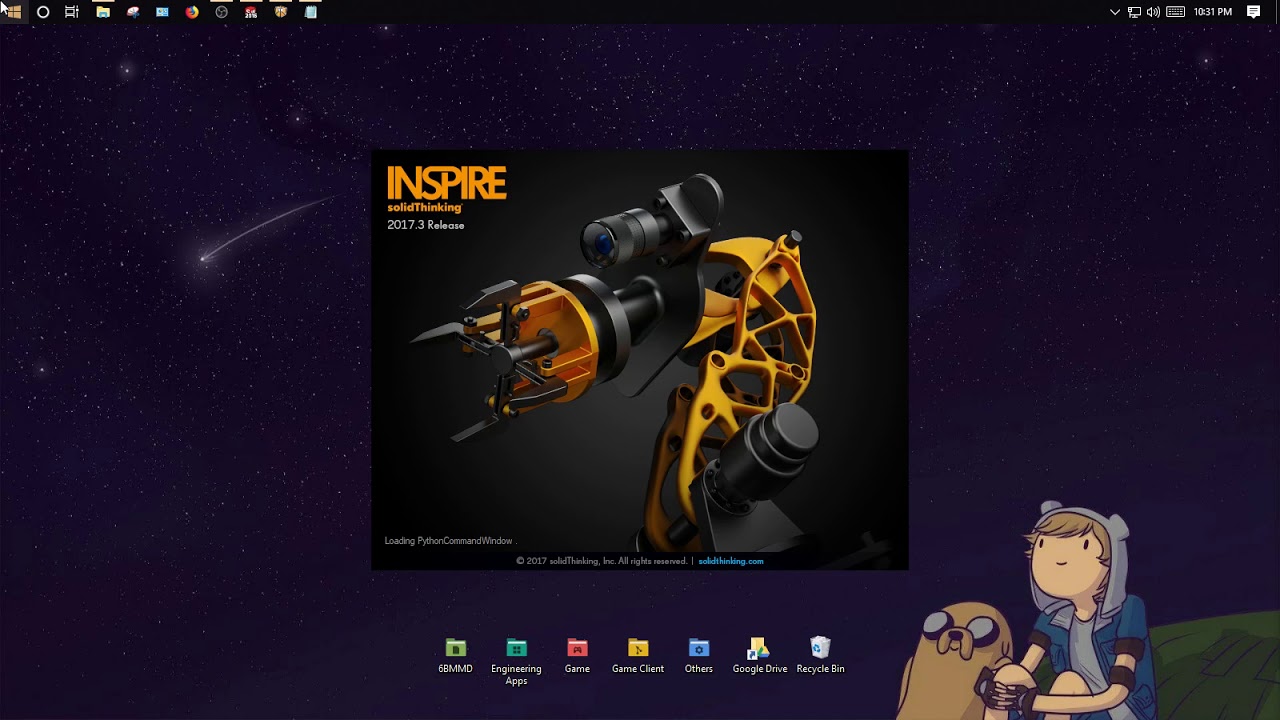Screen dimensions: 1280x720
Task: Open the network status tray icon
Action: 1134,12
